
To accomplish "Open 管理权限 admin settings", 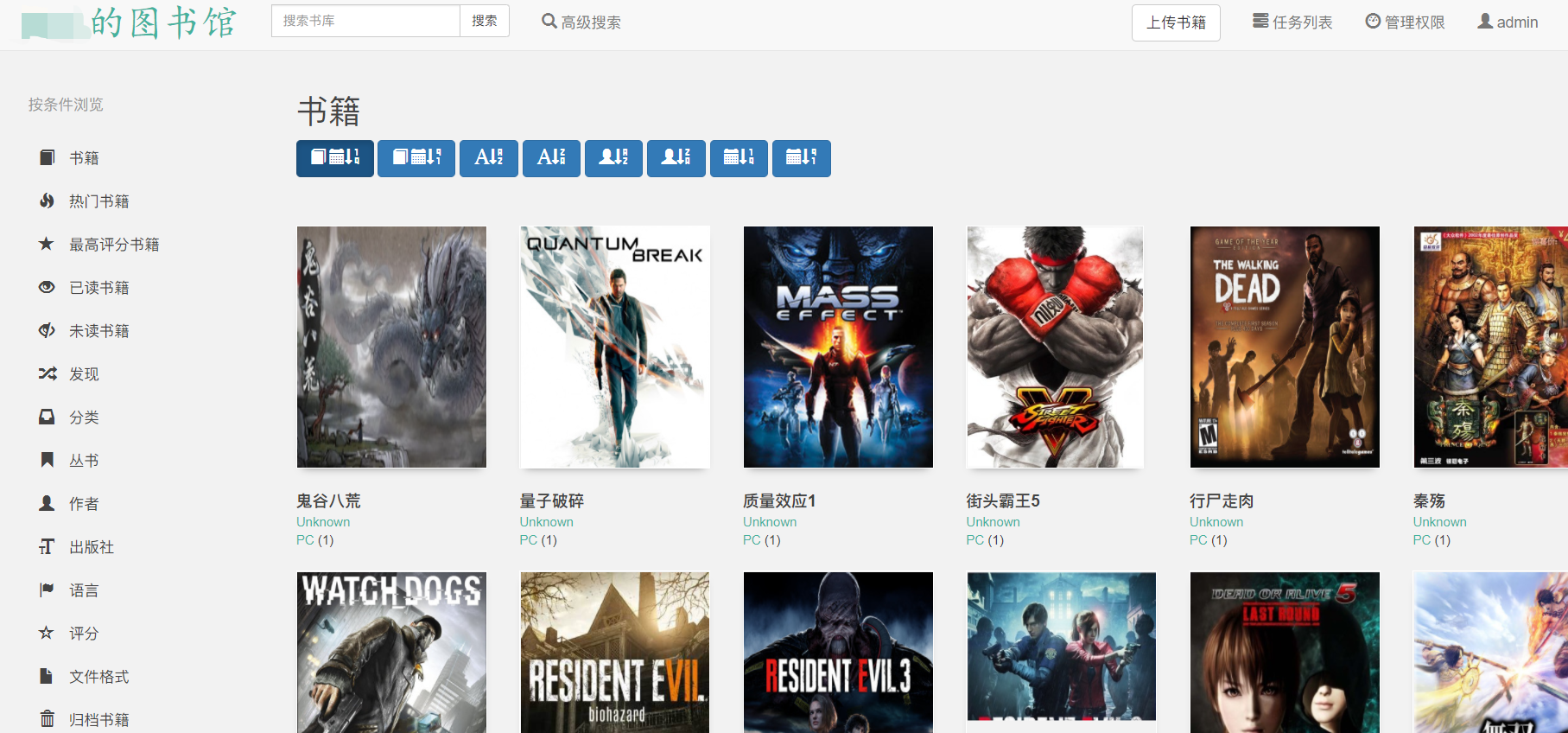I will [x=1405, y=22].
